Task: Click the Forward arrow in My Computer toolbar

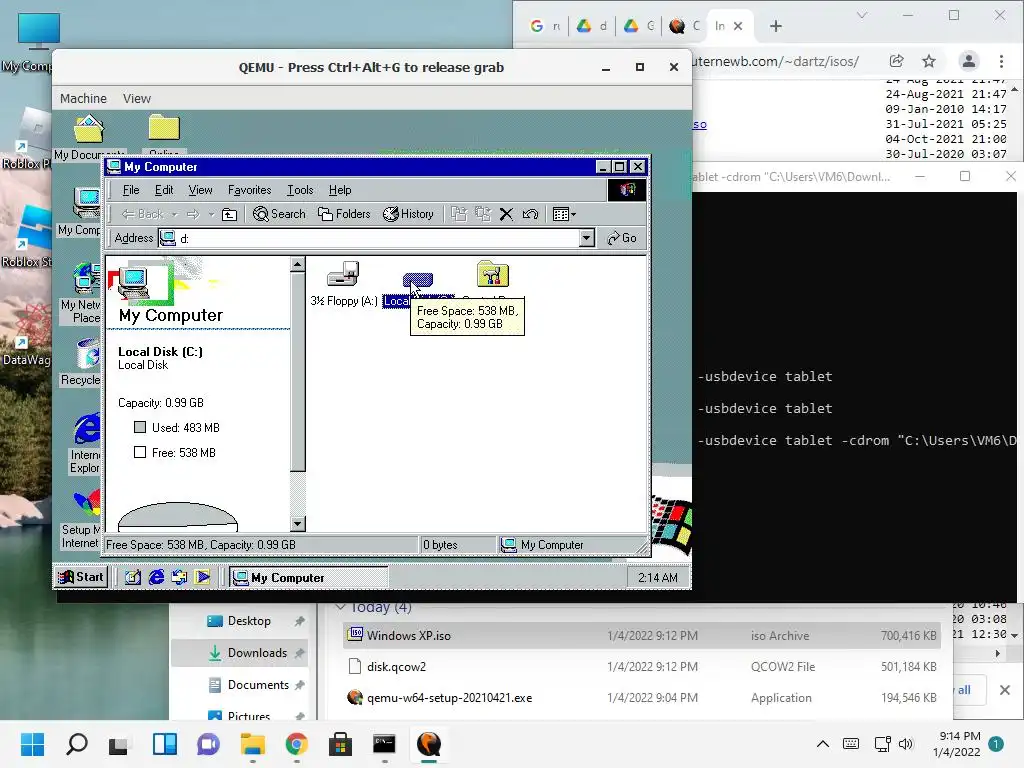Action: 193,214
